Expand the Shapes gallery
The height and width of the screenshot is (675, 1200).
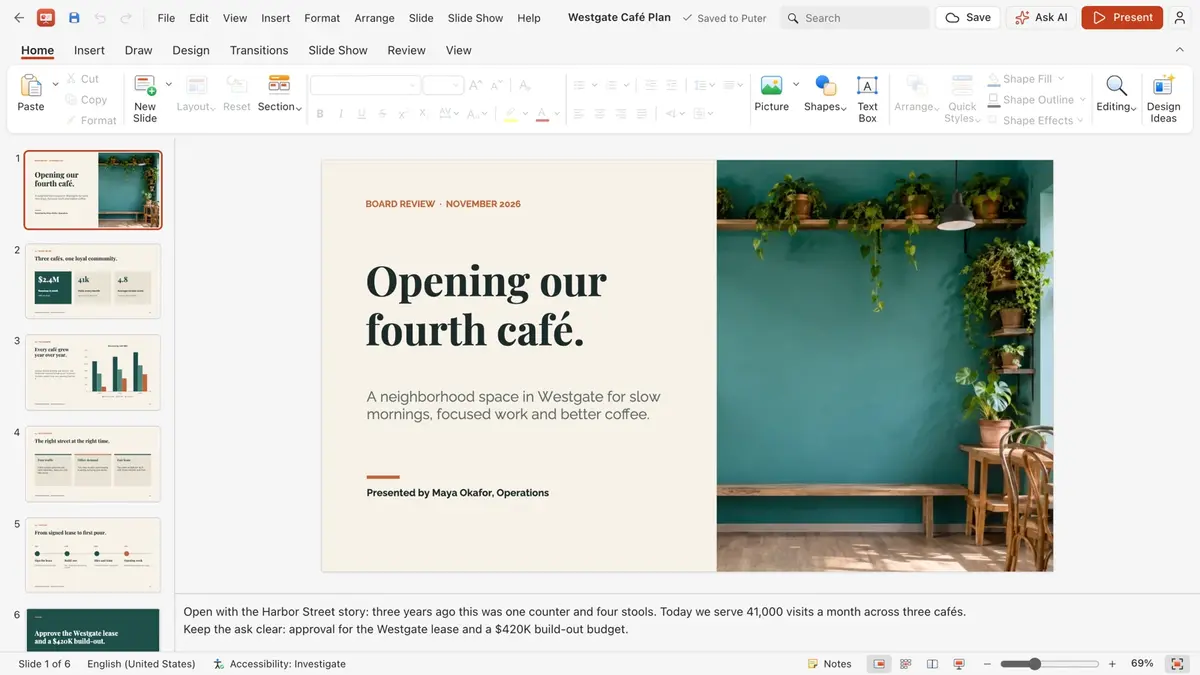point(825,93)
